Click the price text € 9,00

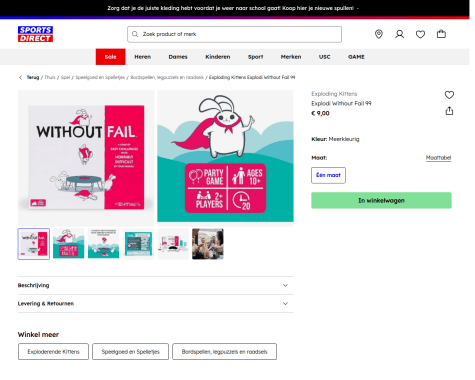[x=320, y=113]
